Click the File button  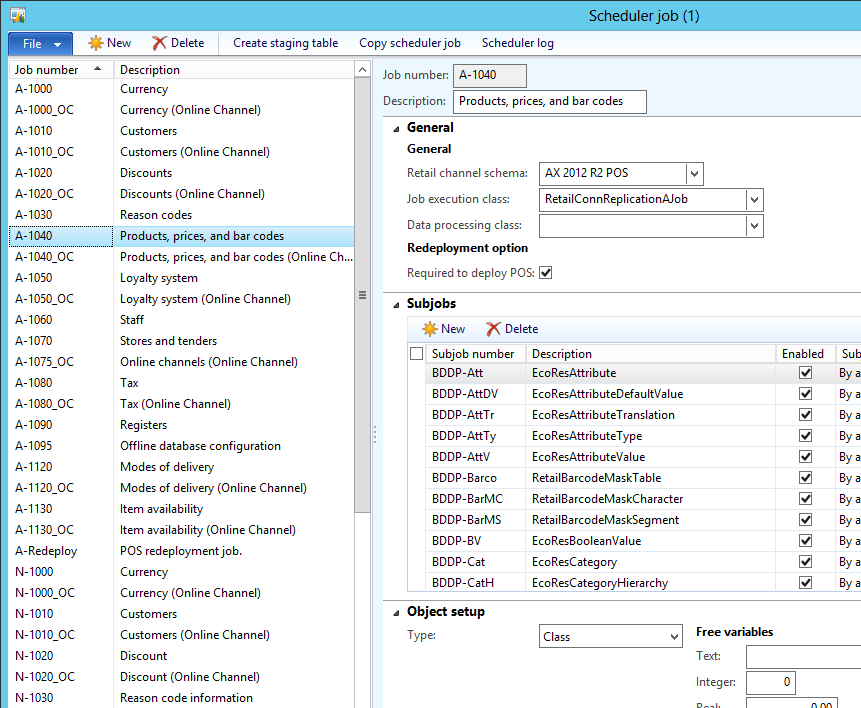pyautogui.click(x=32, y=43)
